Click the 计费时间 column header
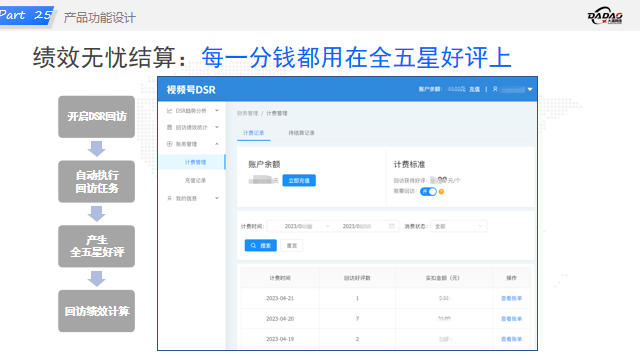640x360 pixels. pyautogui.click(x=280, y=278)
